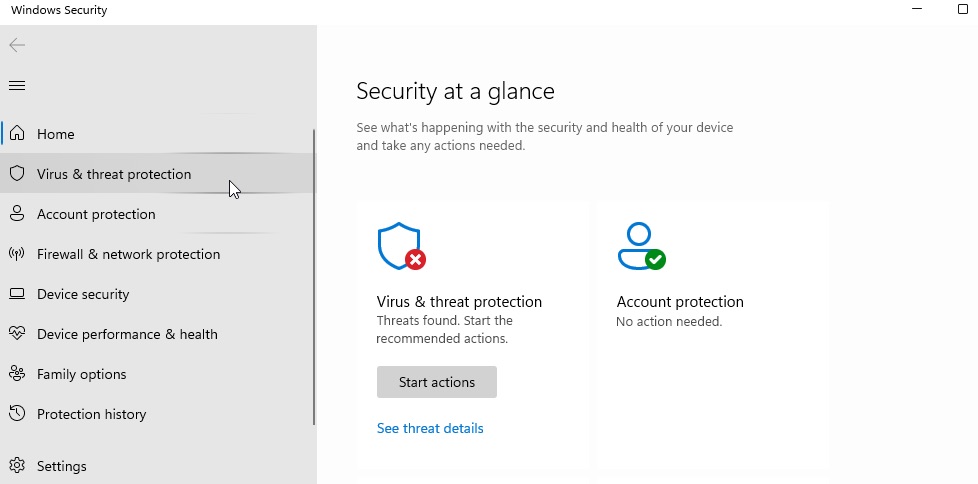Open the Account protection tile icon
The height and width of the screenshot is (484, 978).
[641, 247]
